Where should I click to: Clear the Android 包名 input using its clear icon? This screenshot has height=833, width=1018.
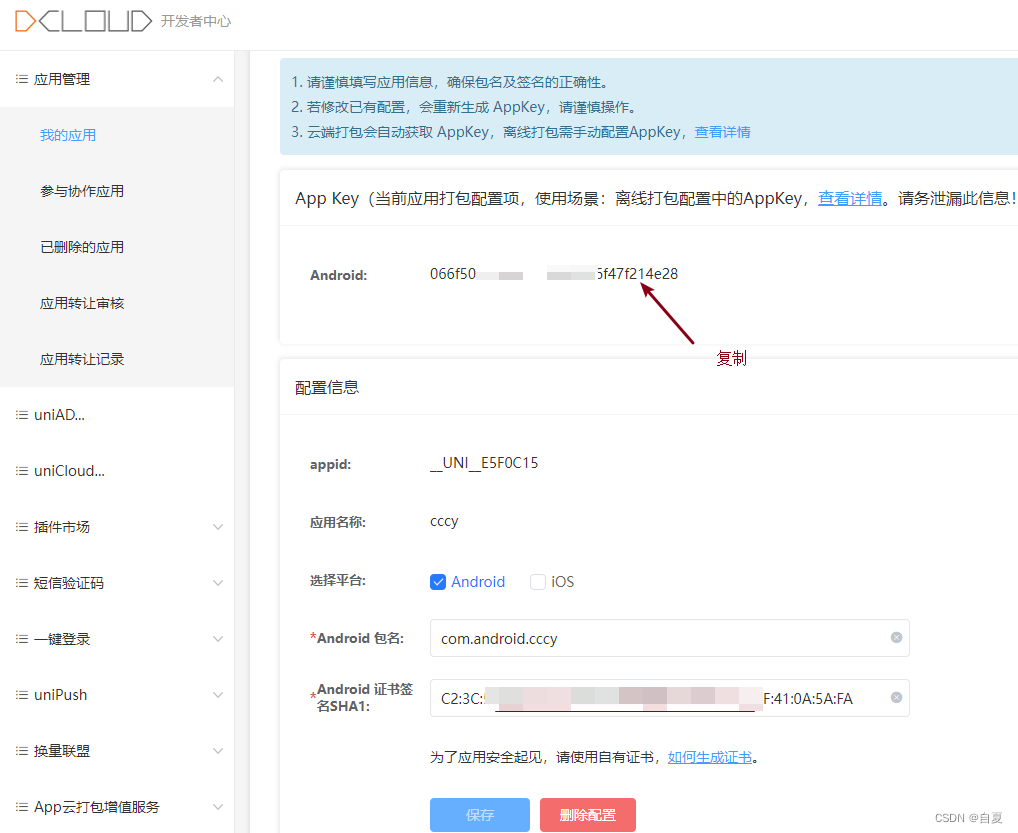(x=895, y=638)
